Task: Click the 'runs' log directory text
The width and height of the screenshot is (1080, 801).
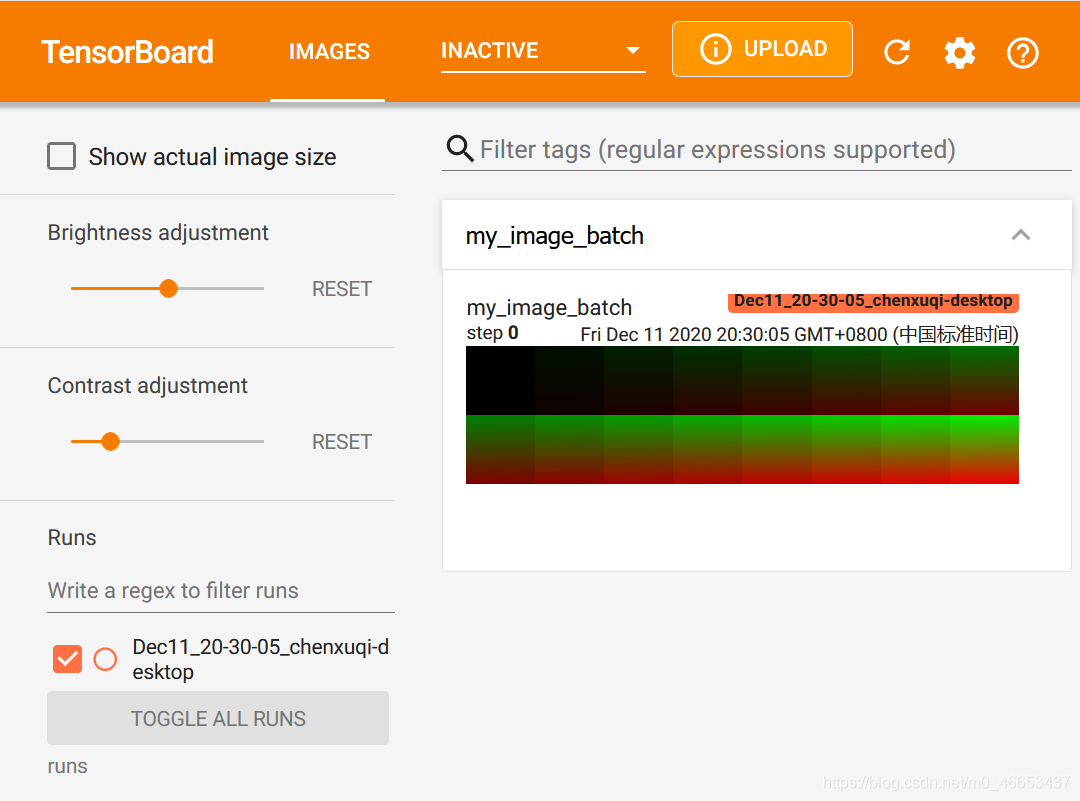Action: tap(67, 767)
